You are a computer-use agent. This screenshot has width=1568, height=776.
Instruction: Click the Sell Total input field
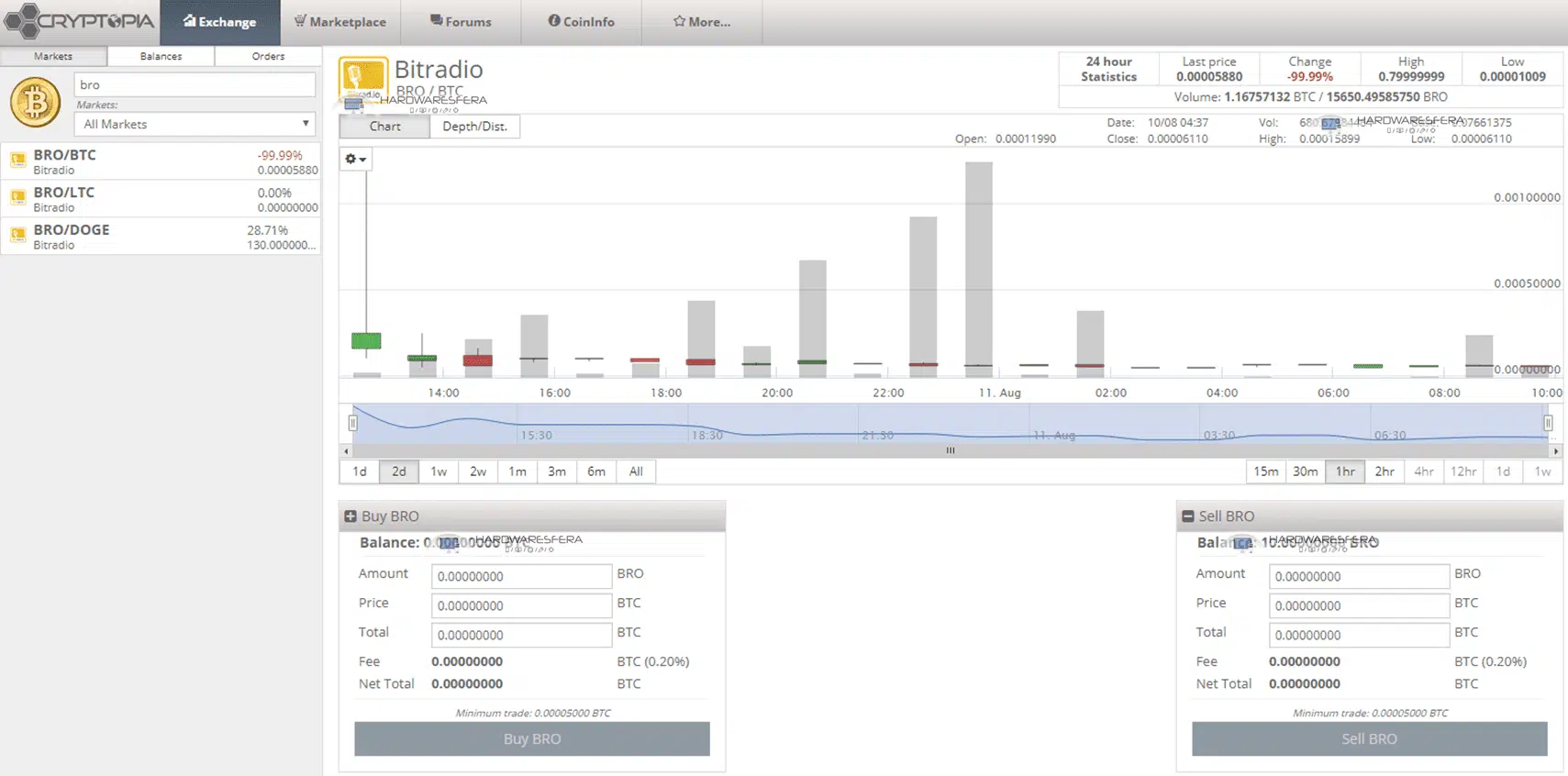coord(1359,635)
